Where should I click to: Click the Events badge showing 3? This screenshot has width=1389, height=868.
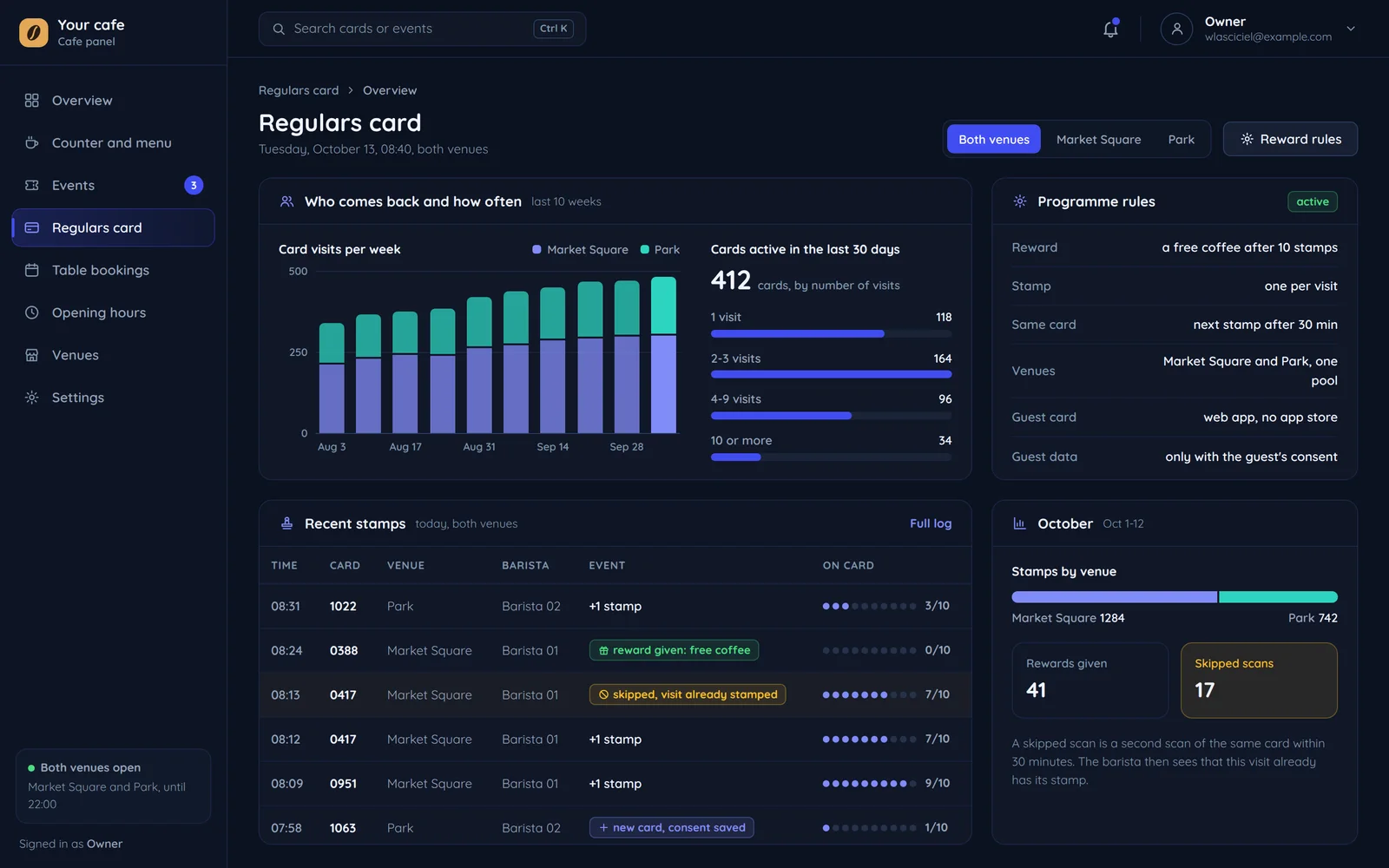(194, 186)
